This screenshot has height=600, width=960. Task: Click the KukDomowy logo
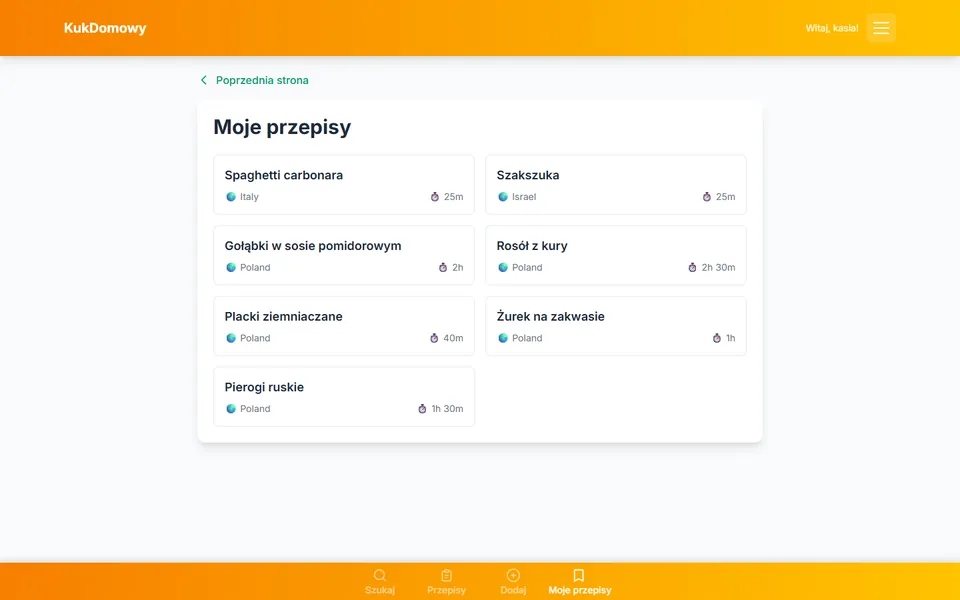pos(105,28)
